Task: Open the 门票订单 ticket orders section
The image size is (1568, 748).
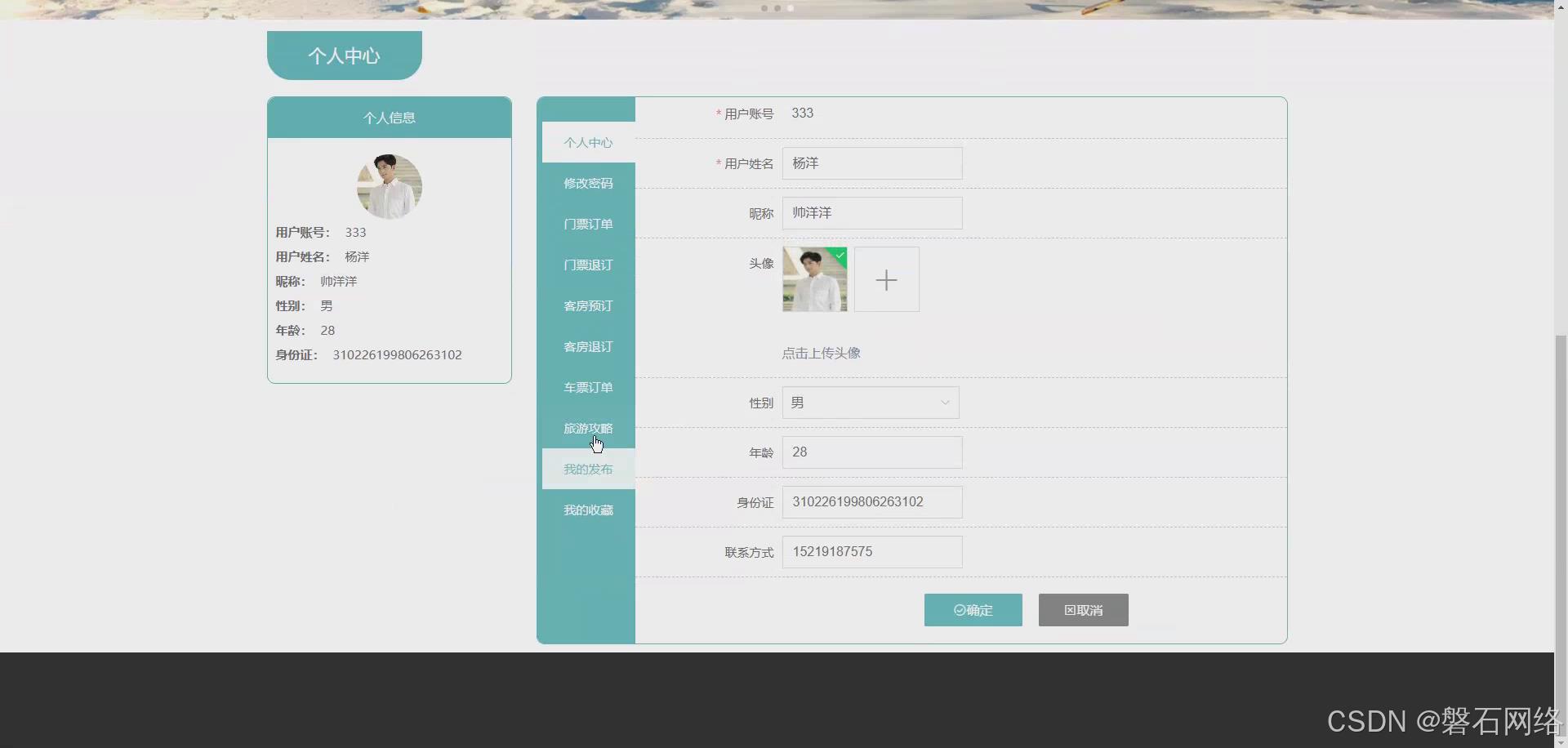Action: [587, 224]
